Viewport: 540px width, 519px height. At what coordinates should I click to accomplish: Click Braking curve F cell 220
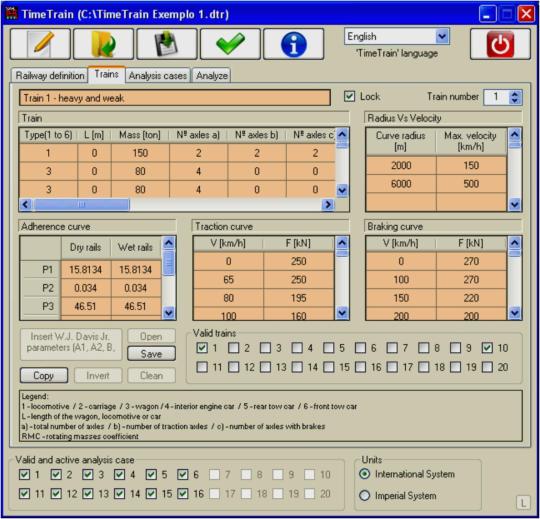(x=471, y=298)
